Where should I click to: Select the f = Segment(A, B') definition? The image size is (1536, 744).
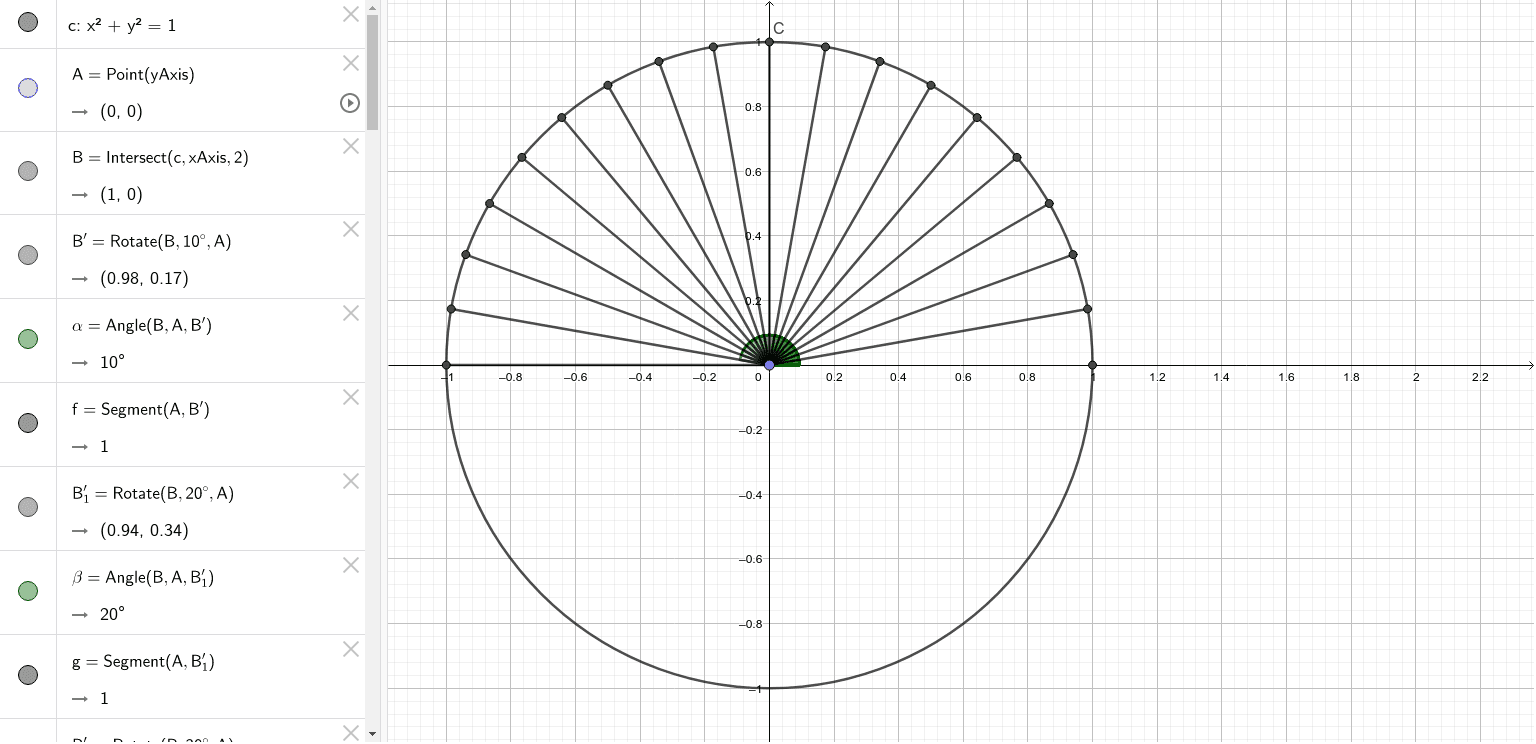(x=141, y=409)
